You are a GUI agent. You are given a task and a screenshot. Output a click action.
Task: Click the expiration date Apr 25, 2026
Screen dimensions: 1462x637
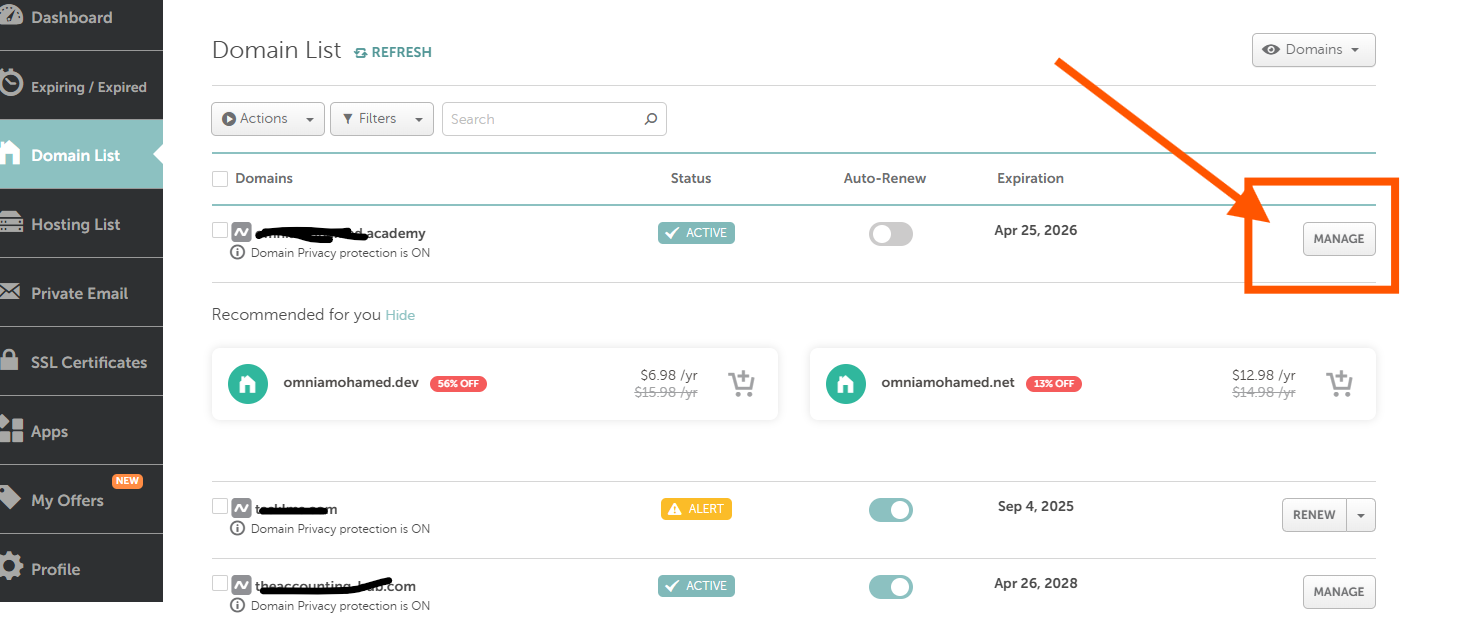point(1036,230)
